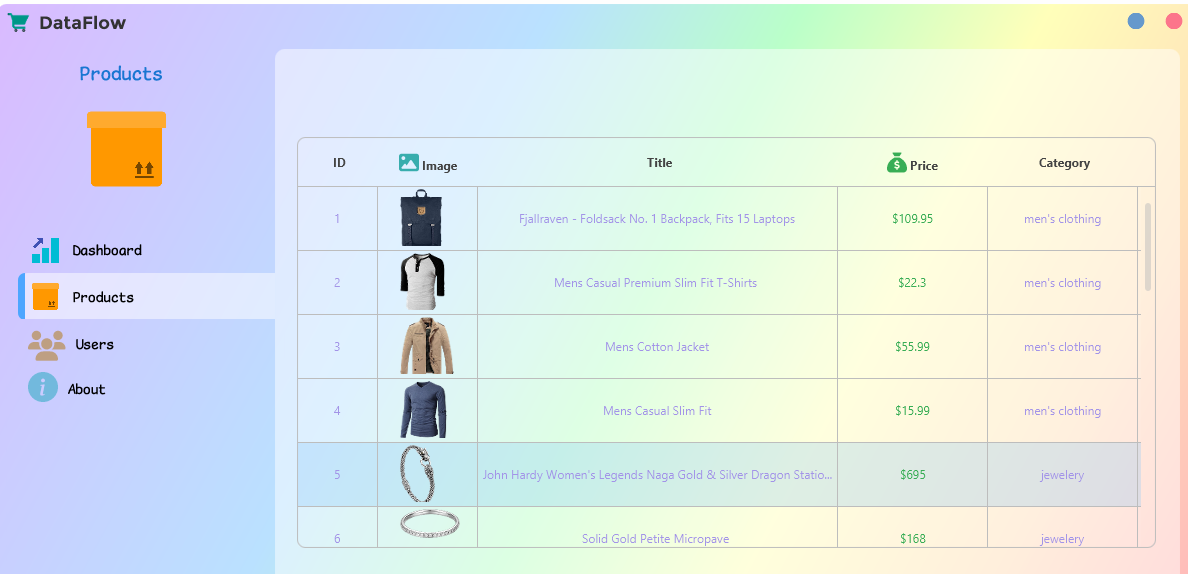
Task: Click the DataFlow shopping cart logo
Action: tap(18, 22)
